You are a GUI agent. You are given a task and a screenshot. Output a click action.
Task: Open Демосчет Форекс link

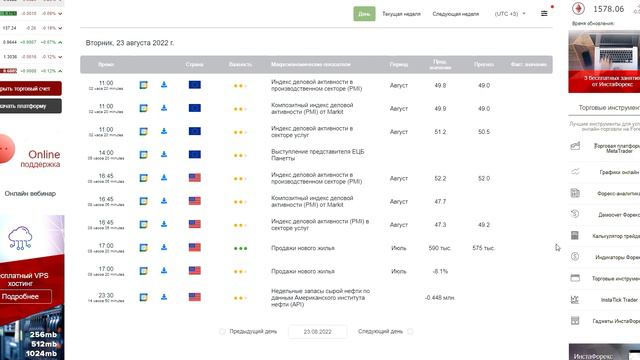(x=619, y=215)
